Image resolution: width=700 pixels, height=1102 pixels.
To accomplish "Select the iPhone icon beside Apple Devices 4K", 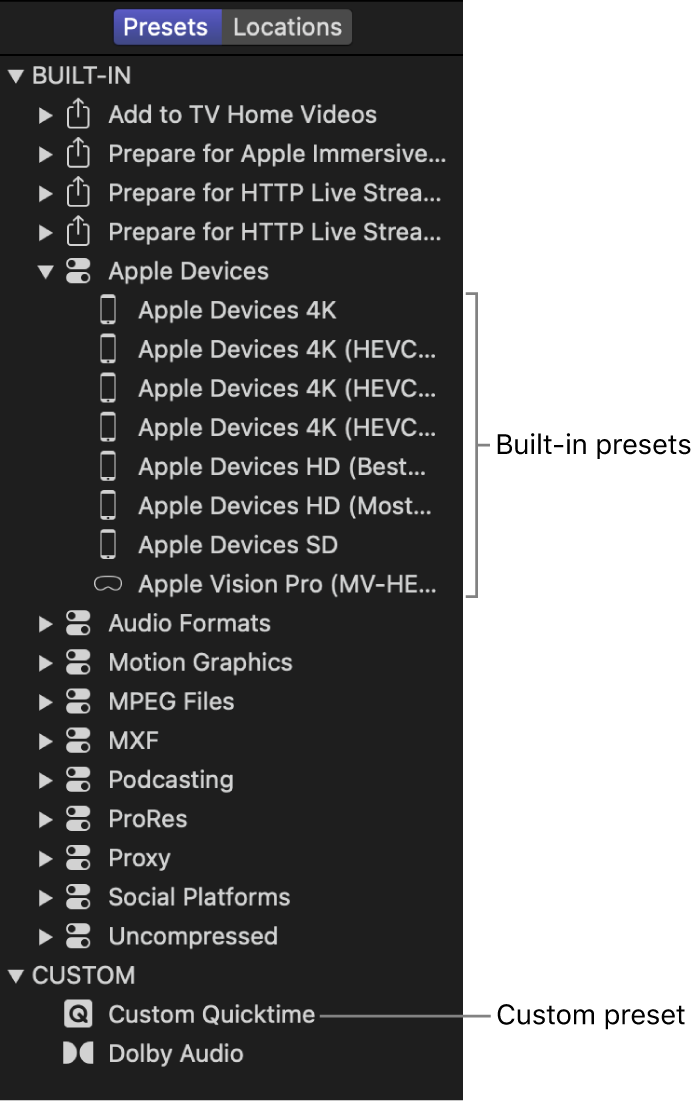I will [108, 310].
